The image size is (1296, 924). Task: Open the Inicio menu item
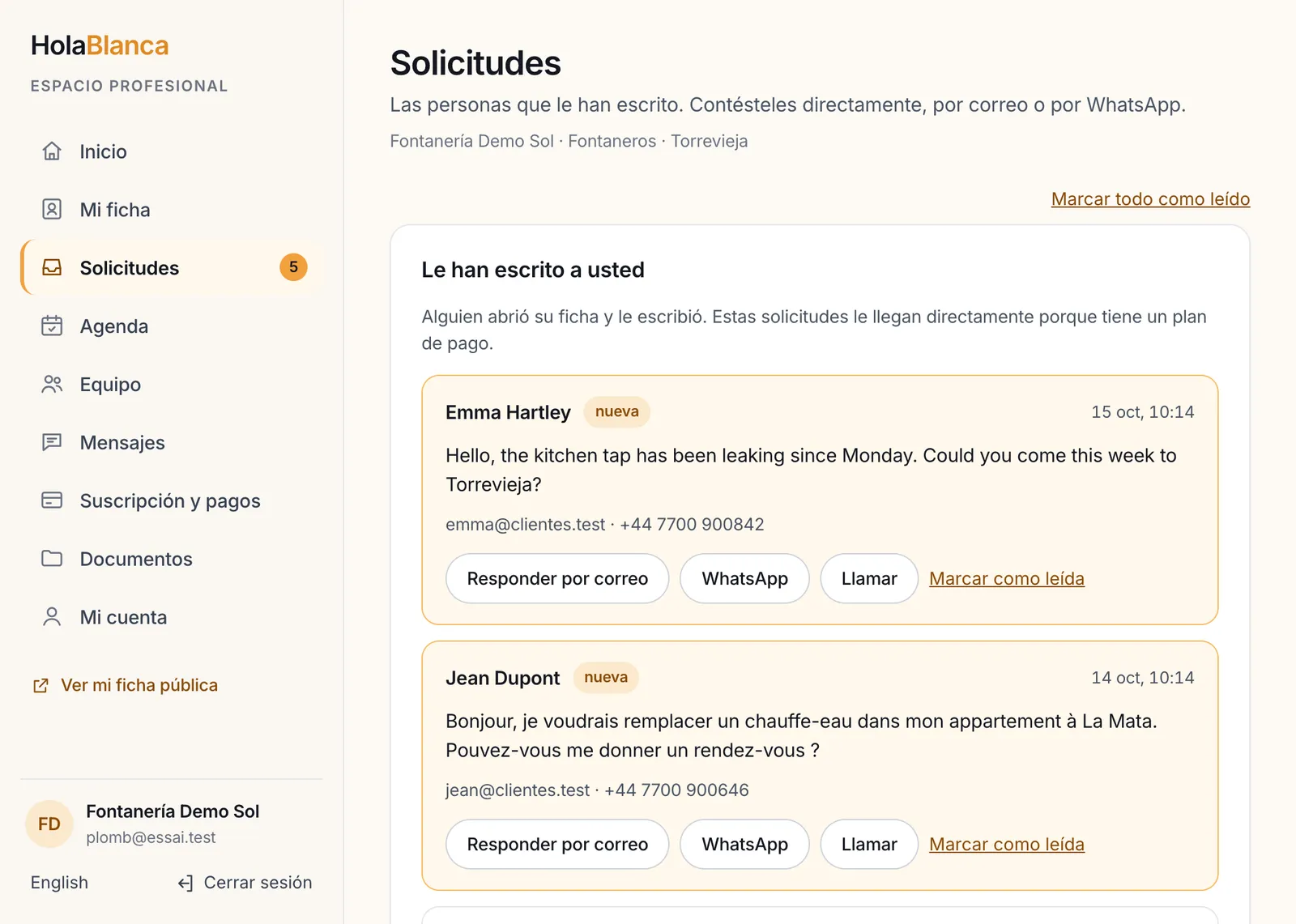tap(172, 151)
